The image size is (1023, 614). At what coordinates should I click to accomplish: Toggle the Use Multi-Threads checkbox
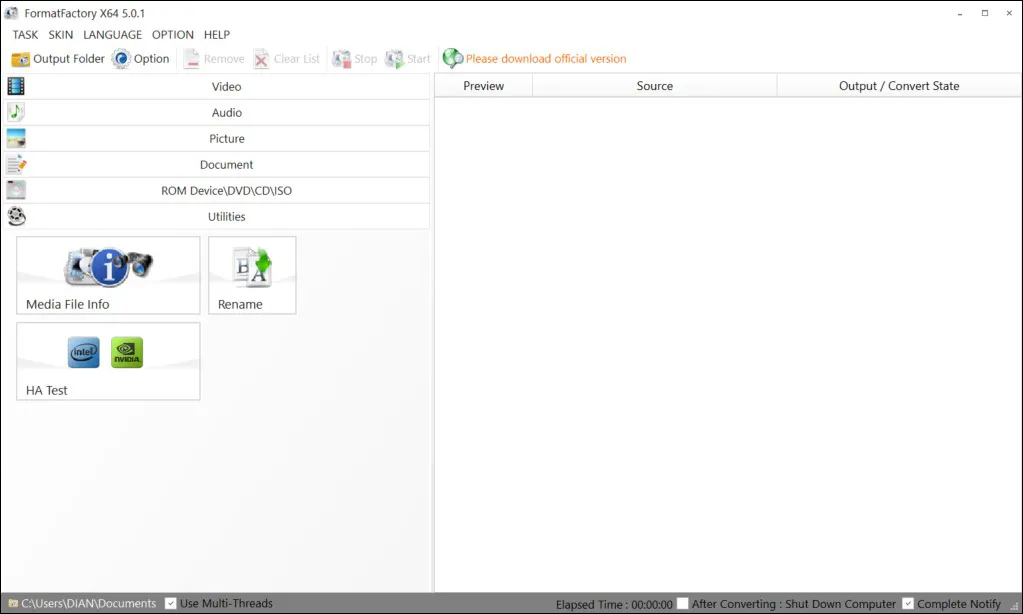(171, 603)
